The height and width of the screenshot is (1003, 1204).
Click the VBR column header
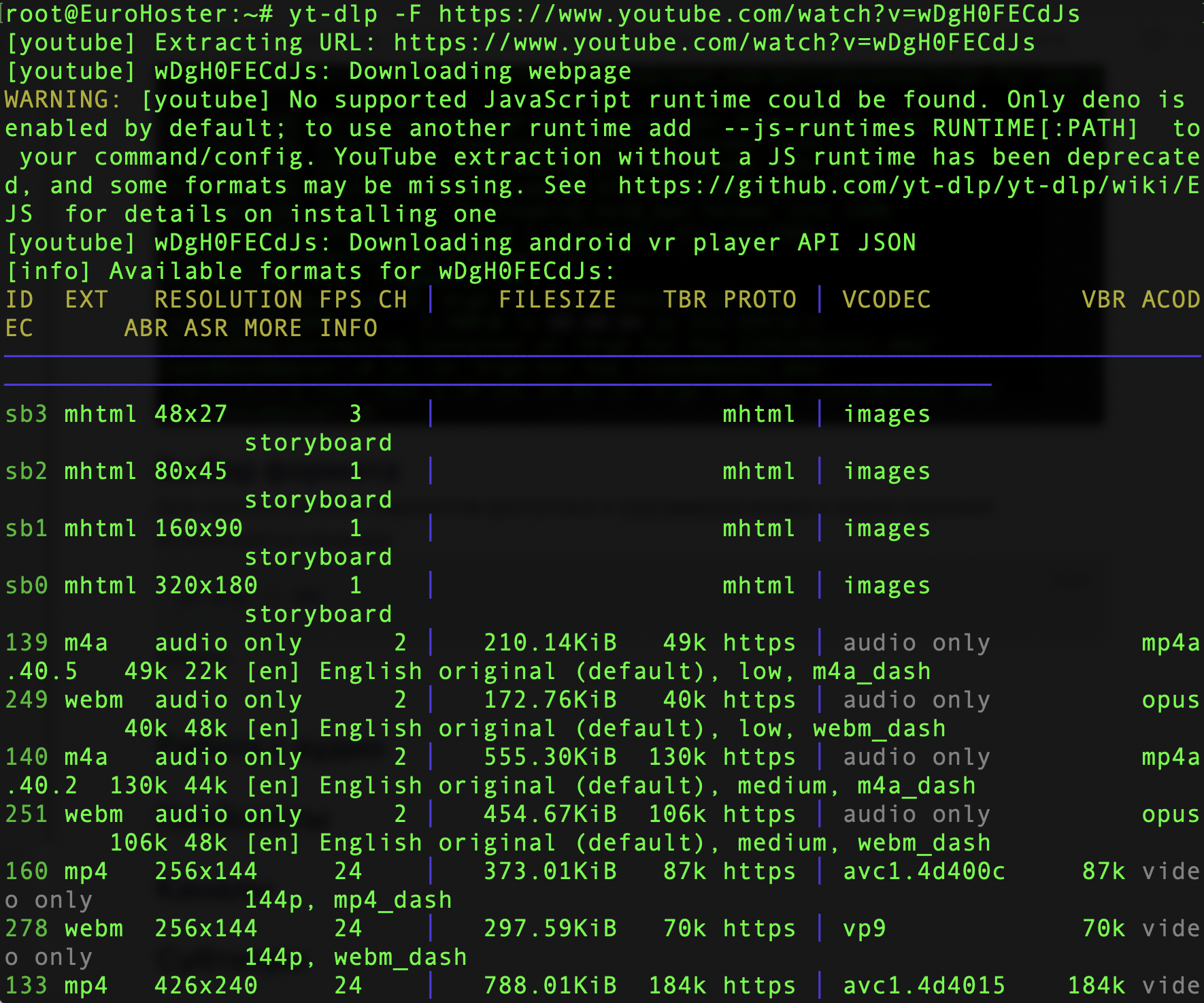point(1103,299)
